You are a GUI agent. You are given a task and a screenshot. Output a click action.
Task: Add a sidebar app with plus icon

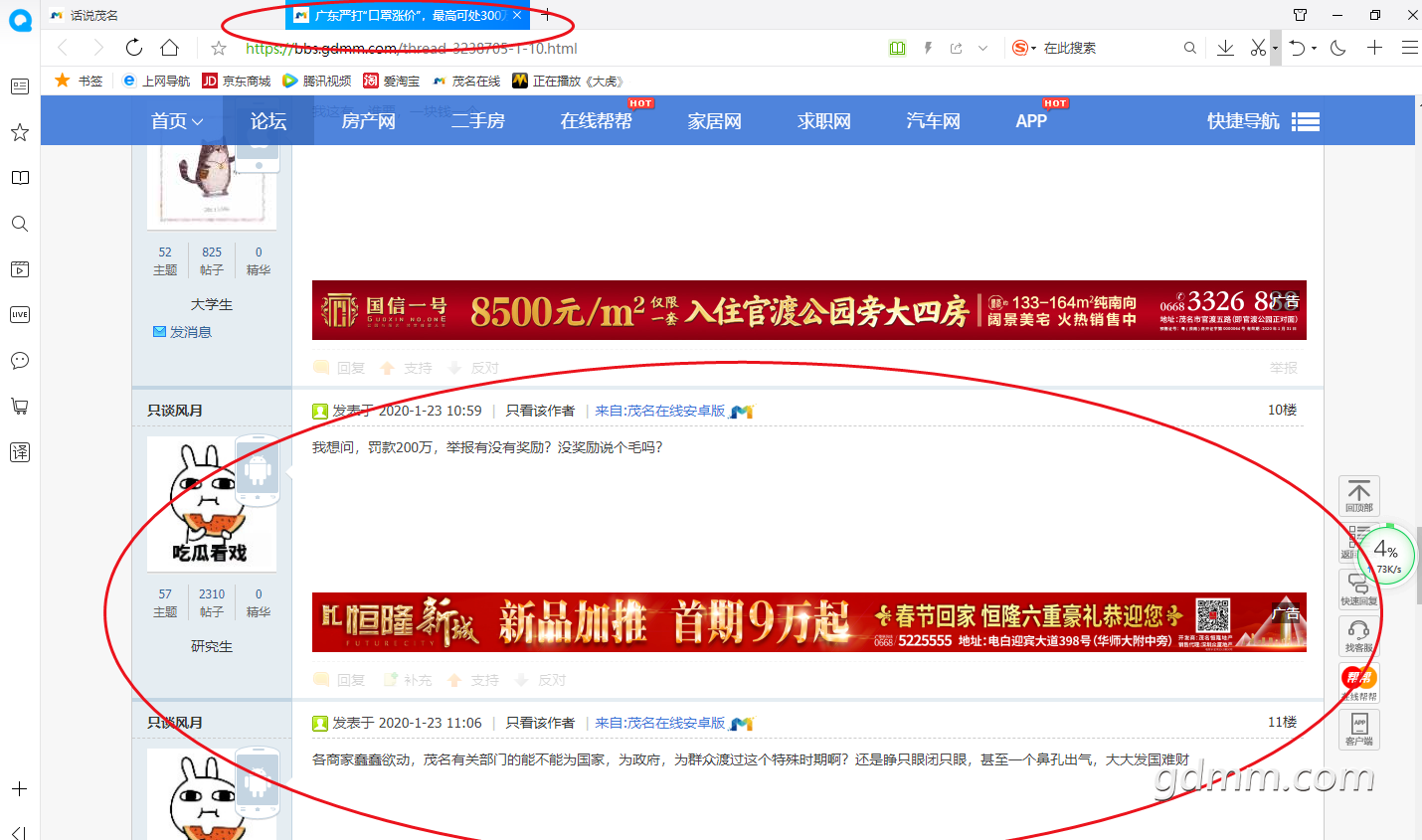20,788
